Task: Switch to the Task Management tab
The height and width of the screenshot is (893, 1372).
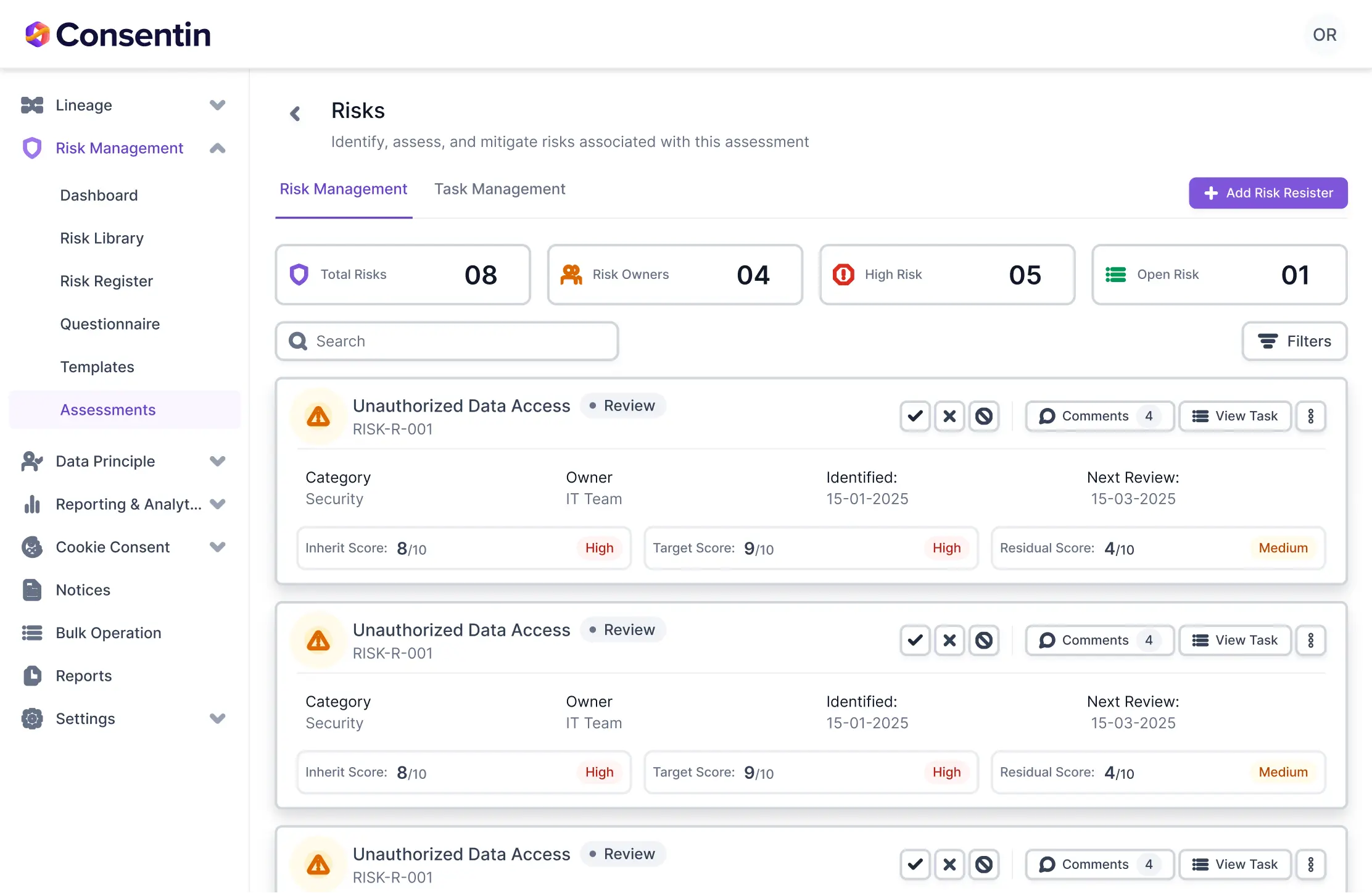Action: click(499, 189)
